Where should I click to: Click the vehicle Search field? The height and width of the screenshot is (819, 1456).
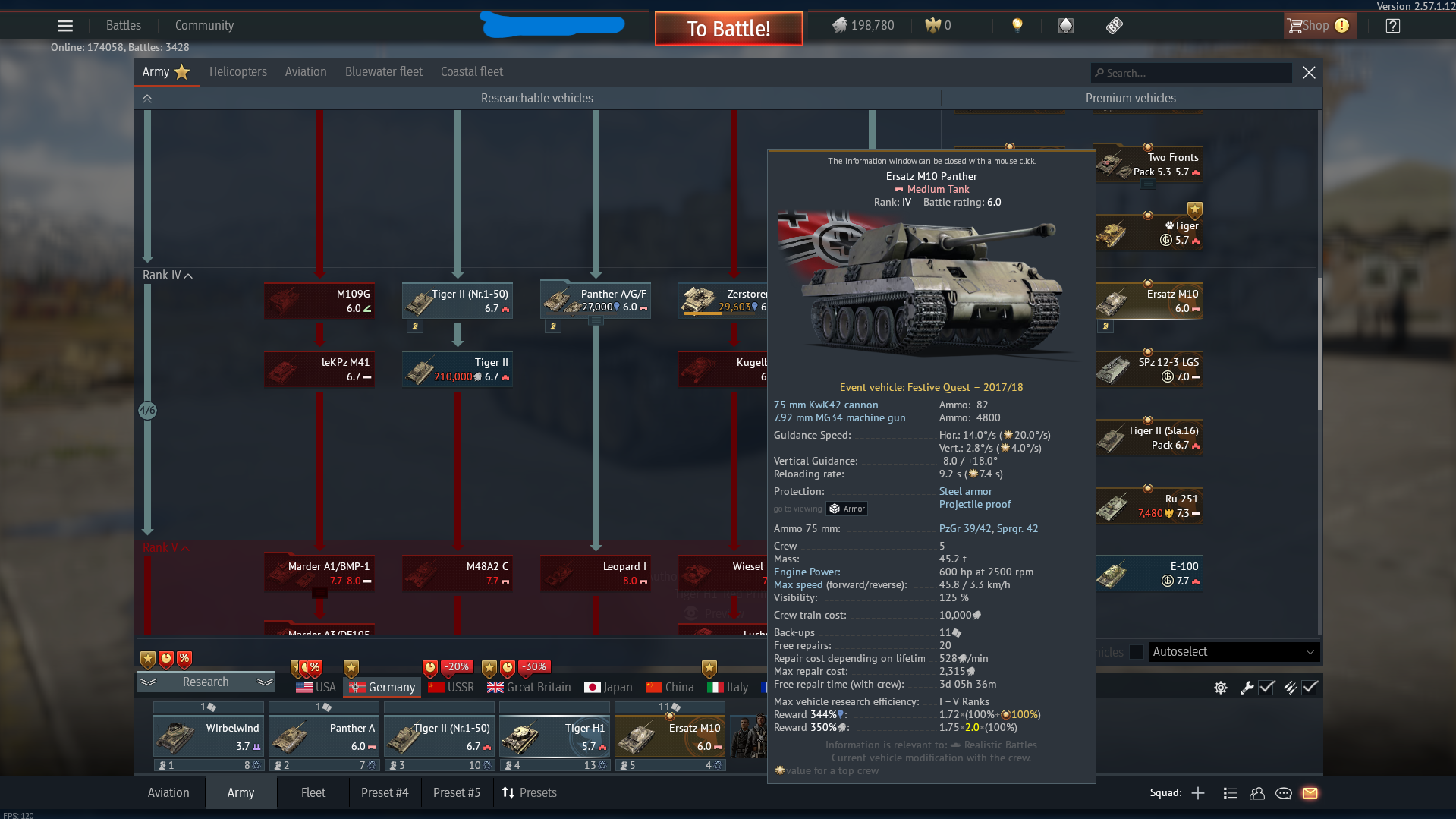(1191, 73)
